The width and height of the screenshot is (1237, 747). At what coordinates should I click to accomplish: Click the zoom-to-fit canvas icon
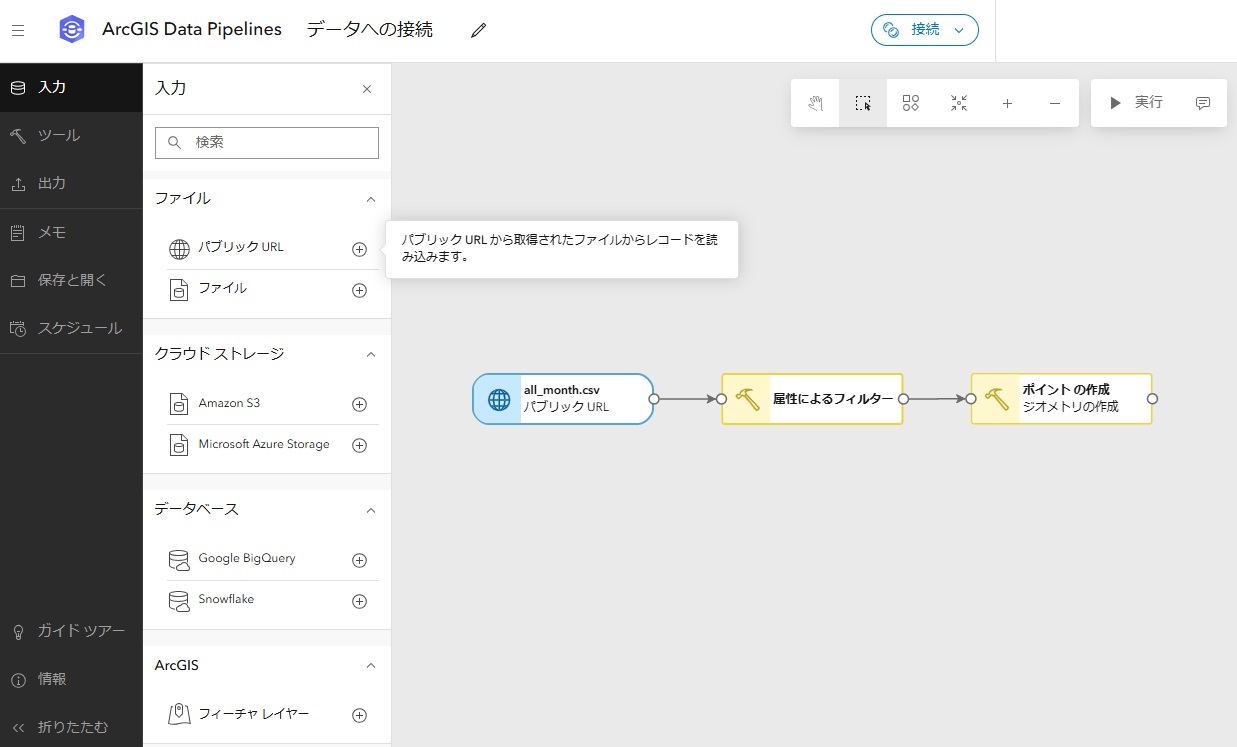coord(958,102)
